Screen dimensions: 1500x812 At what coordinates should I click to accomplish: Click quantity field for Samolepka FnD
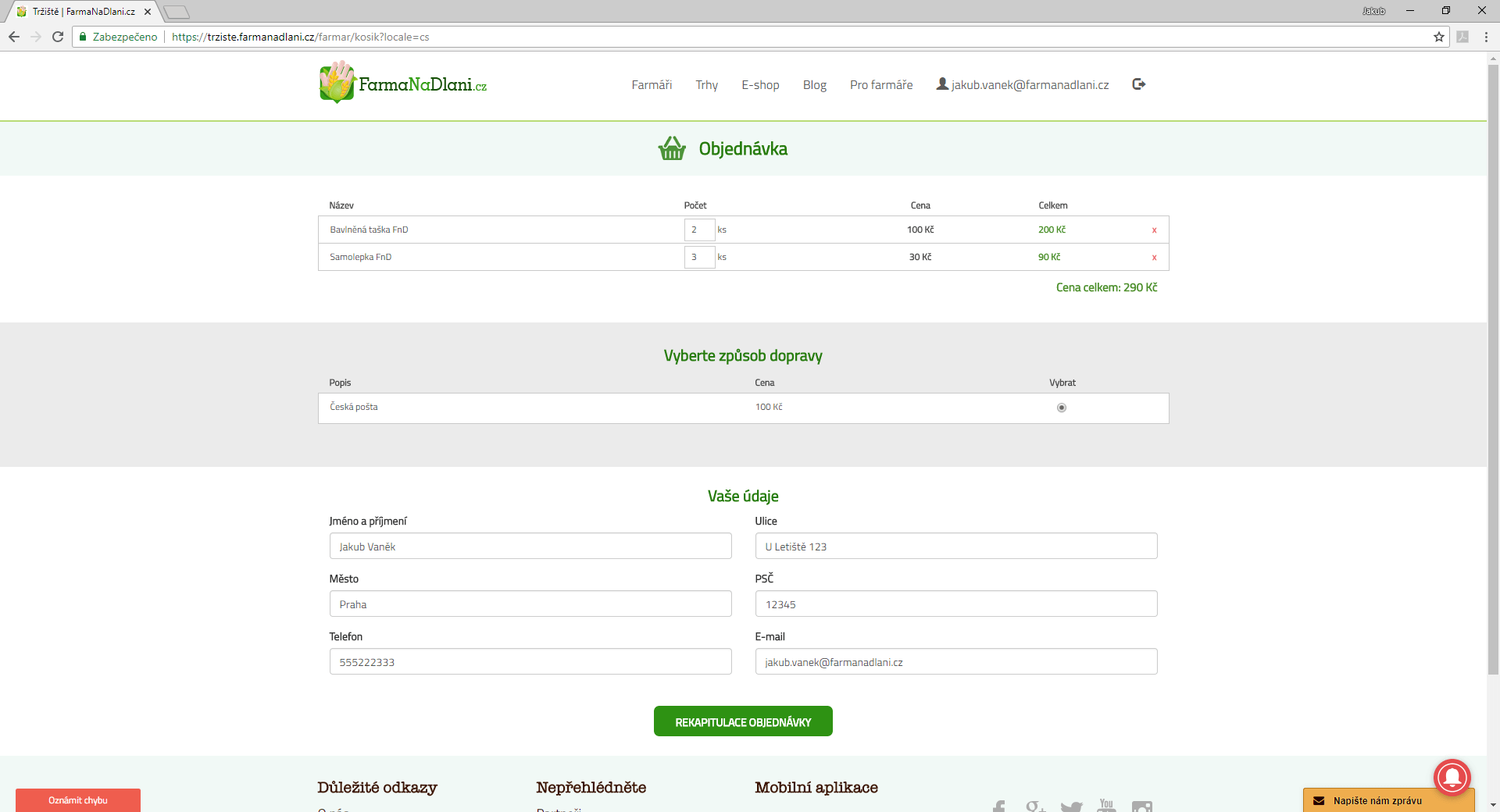pos(698,257)
